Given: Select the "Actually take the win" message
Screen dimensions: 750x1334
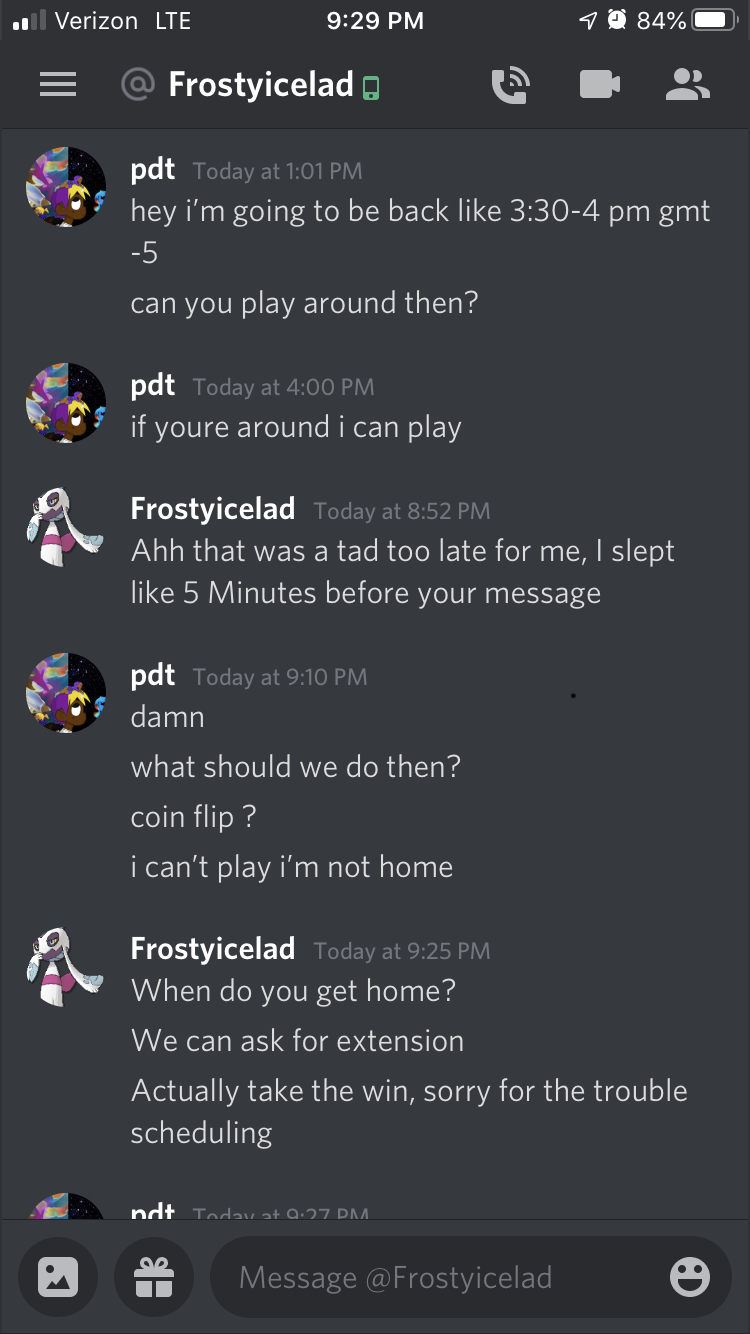Looking at the screenshot, I should pos(409,1111).
